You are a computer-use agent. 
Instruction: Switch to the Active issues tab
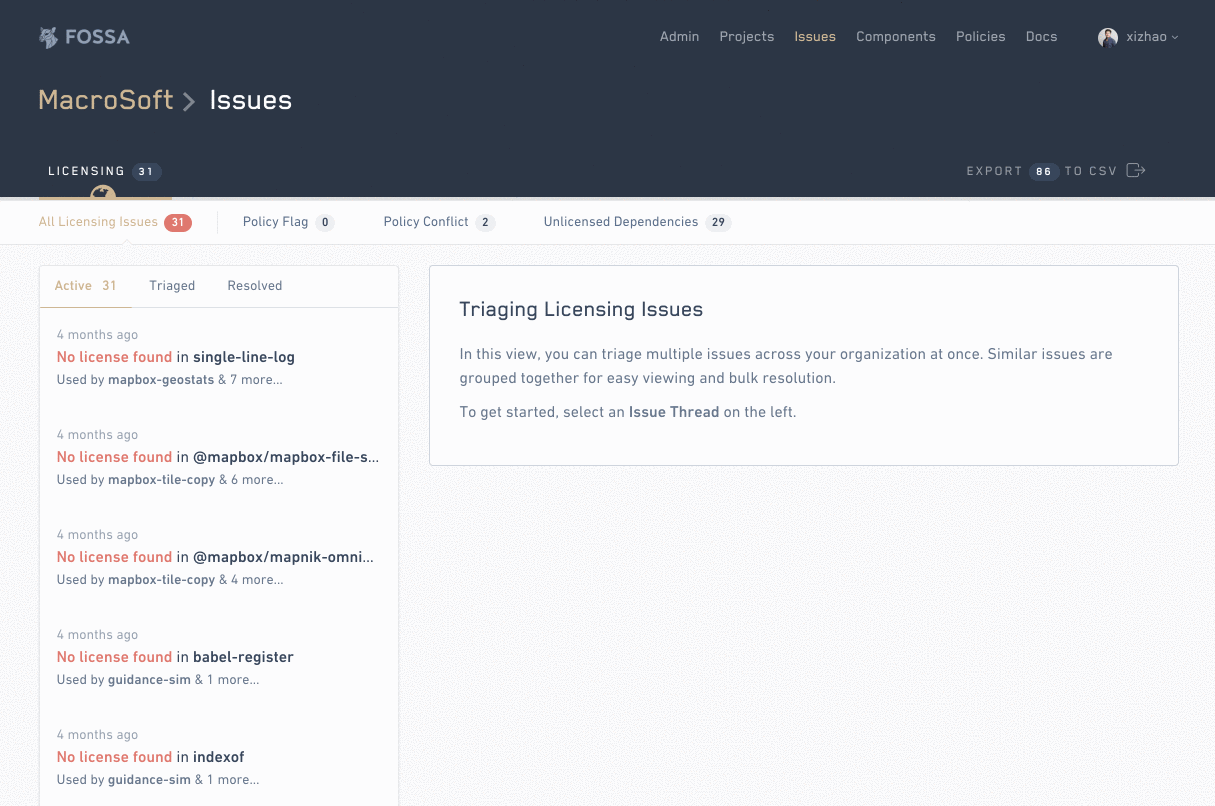pos(85,286)
